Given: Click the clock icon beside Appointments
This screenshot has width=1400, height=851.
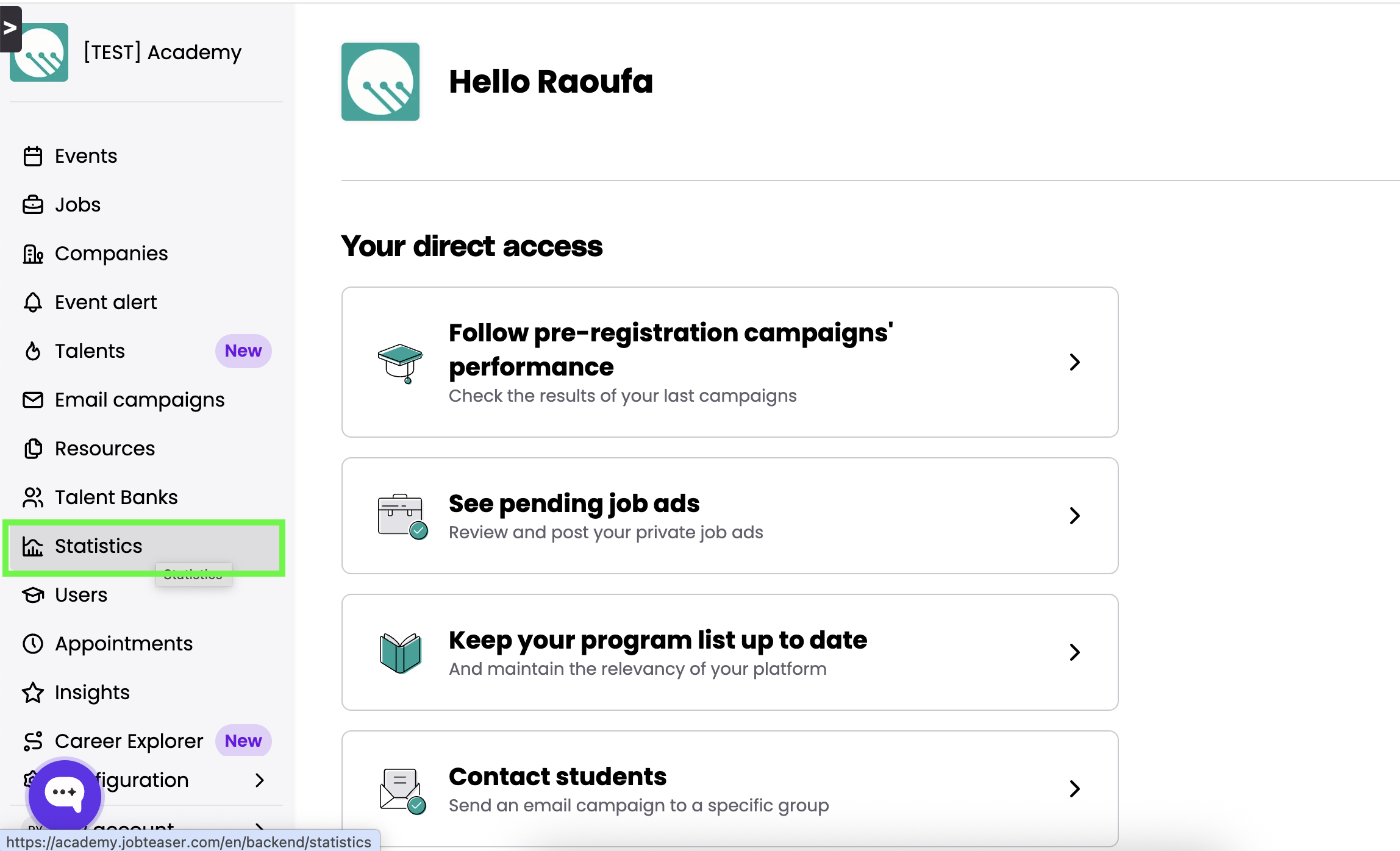Looking at the screenshot, I should click(33, 644).
